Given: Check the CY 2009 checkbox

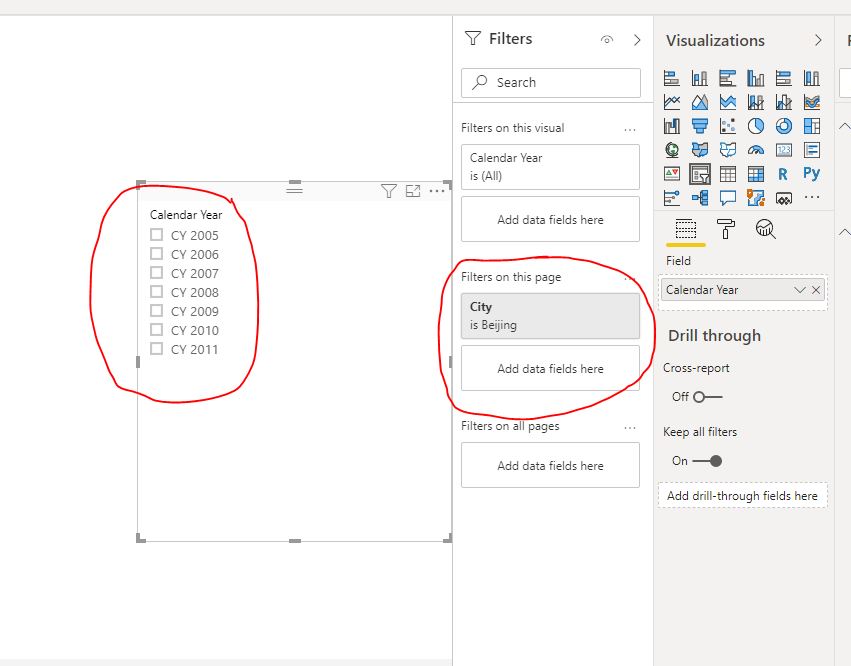Looking at the screenshot, I should point(156,310).
